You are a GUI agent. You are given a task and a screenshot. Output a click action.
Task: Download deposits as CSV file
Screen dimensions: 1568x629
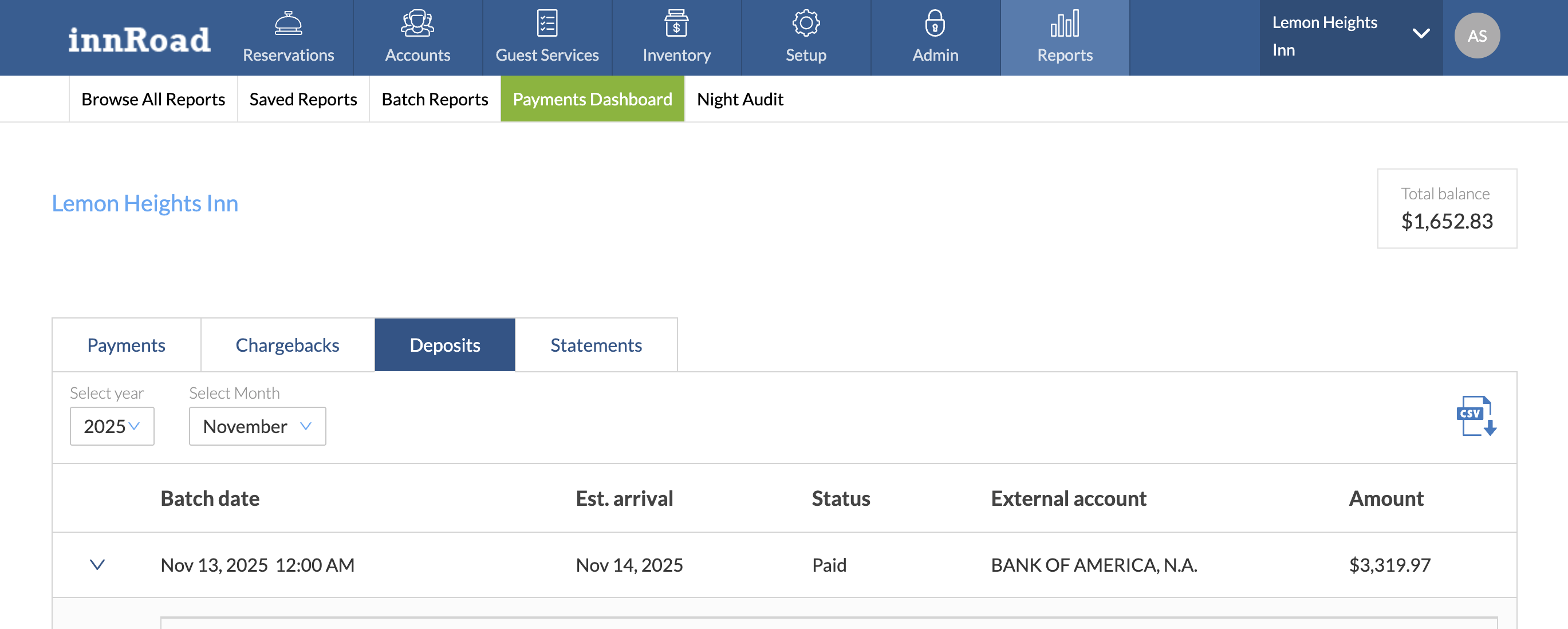(1475, 416)
